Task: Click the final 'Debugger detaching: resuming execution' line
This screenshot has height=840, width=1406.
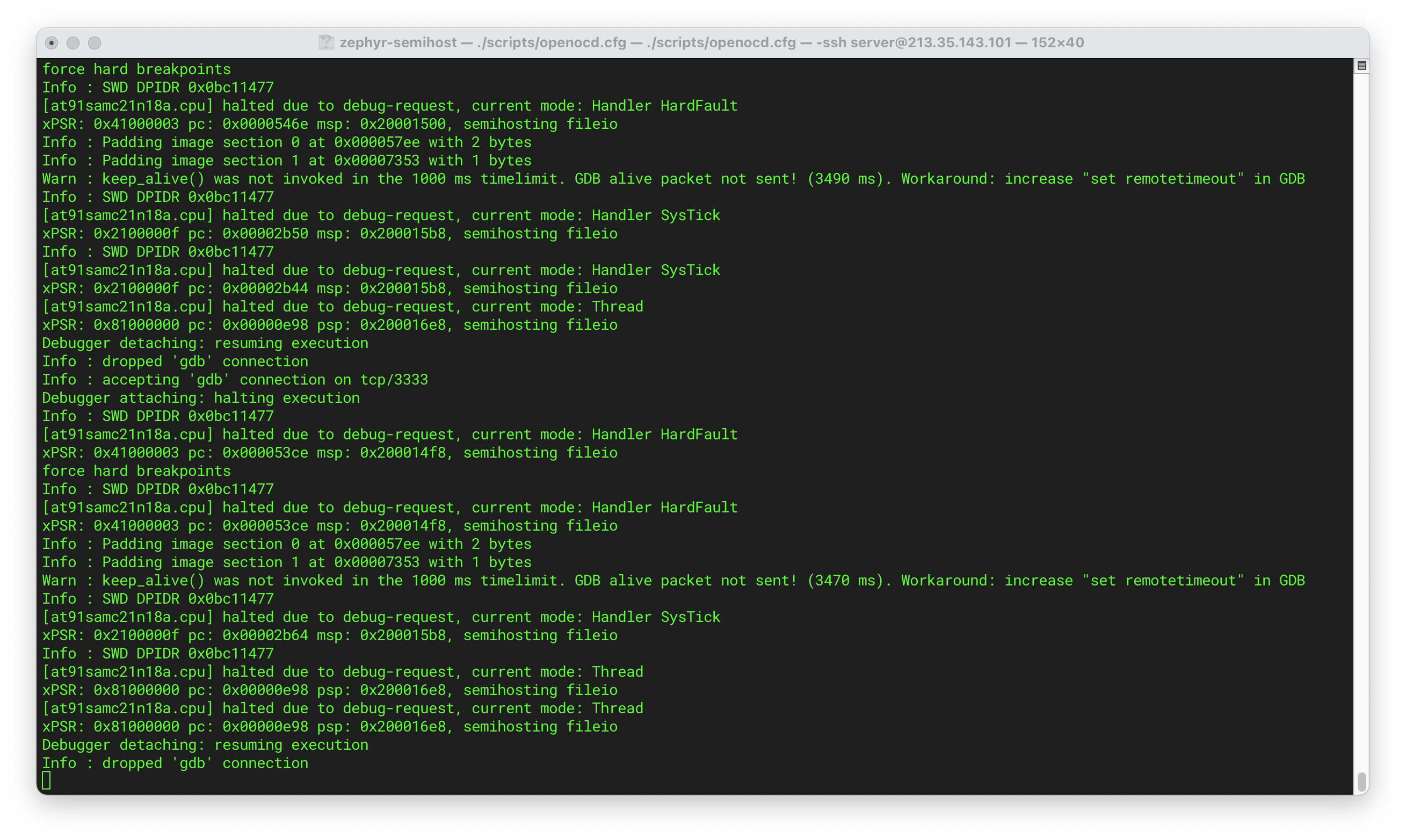Action: pyautogui.click(x=205, y=745)
